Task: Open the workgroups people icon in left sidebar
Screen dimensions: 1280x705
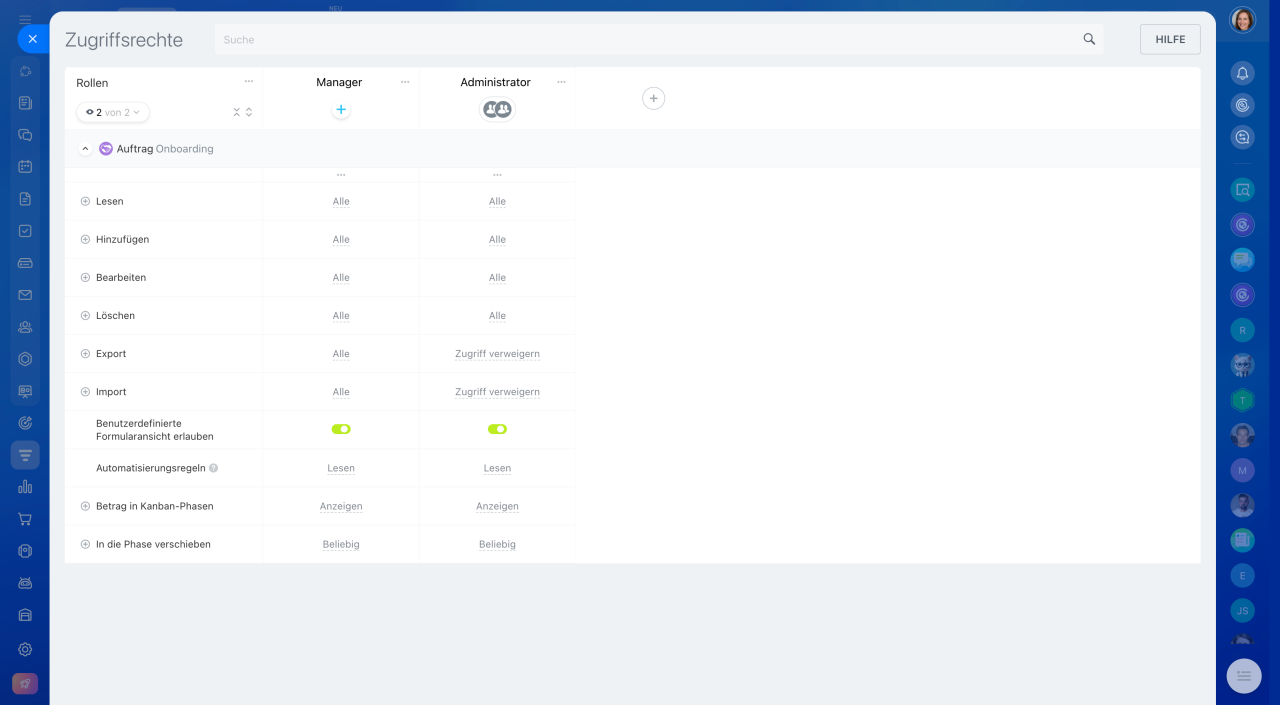Action: (x=25, y=327)
